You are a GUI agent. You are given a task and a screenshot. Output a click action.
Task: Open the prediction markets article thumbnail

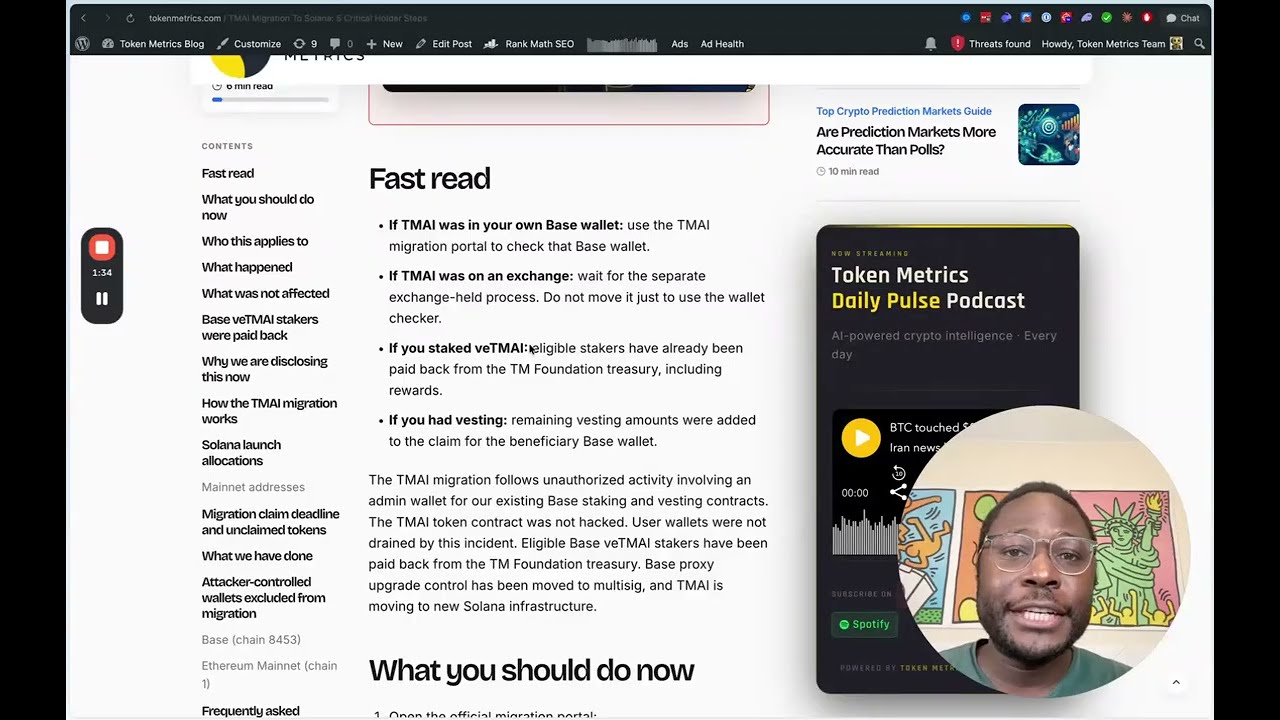(1049, 134)
